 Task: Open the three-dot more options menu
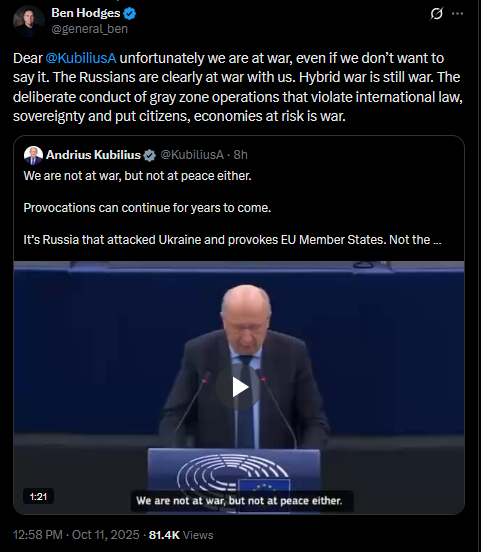pos(457,14)
